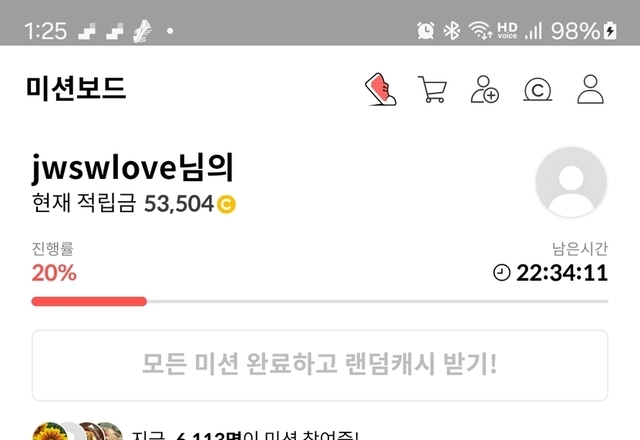This screenshot has width=640, height=440.
Task: Tap the invite friend icon
Action: coord(484,89)
